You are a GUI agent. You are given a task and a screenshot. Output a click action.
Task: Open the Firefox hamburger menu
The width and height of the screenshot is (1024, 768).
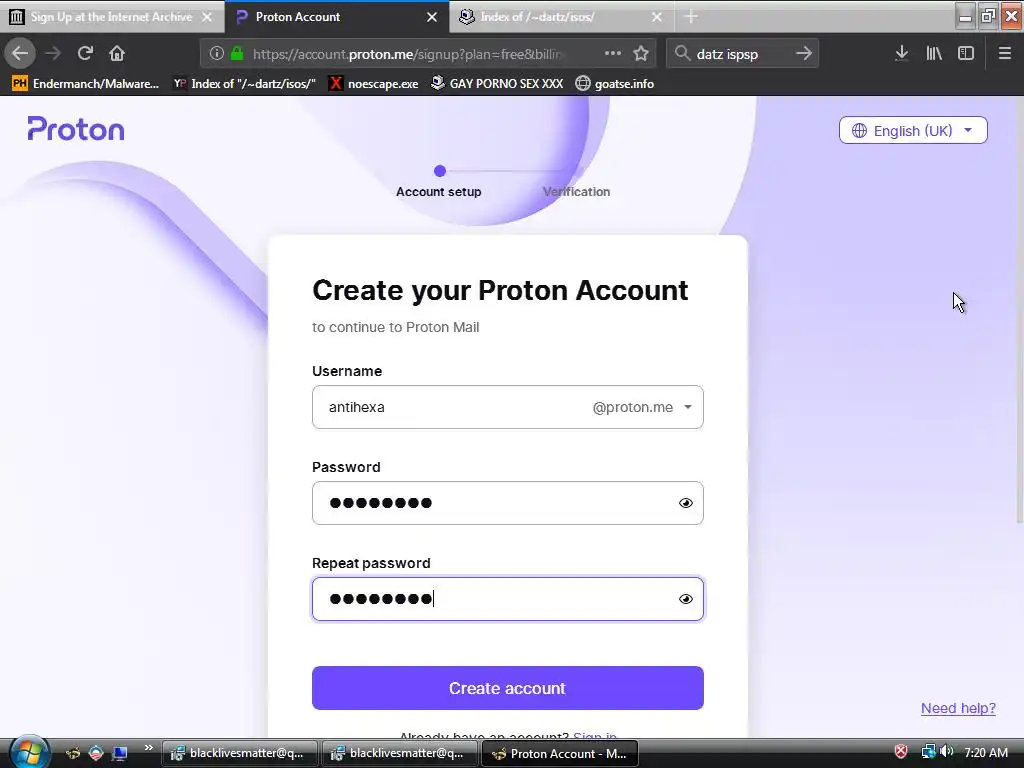[x=1004, y=54]
